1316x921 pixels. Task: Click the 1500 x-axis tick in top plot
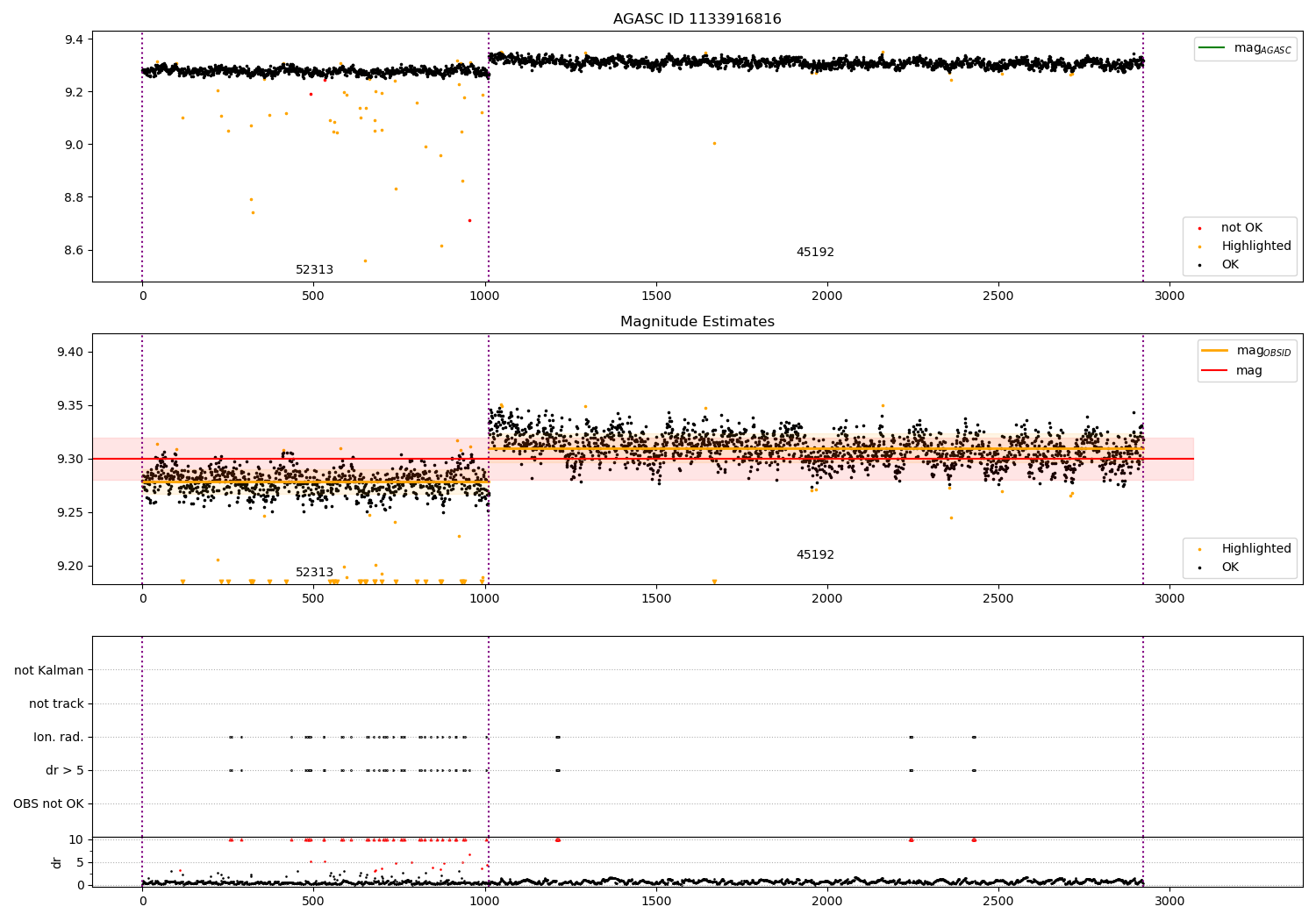(656, 296)
